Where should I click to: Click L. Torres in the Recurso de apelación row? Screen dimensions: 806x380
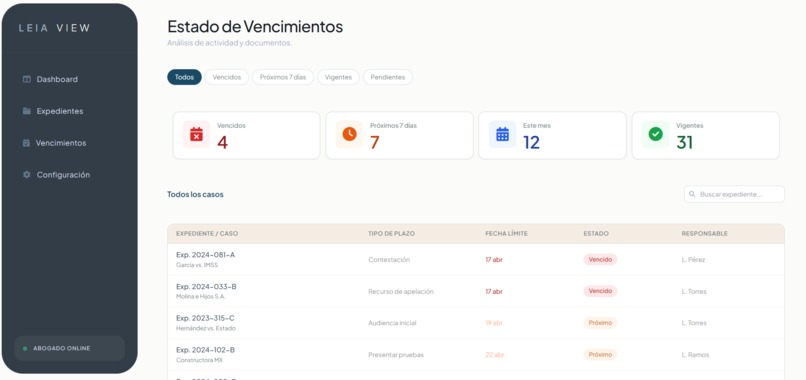(694, 292)
